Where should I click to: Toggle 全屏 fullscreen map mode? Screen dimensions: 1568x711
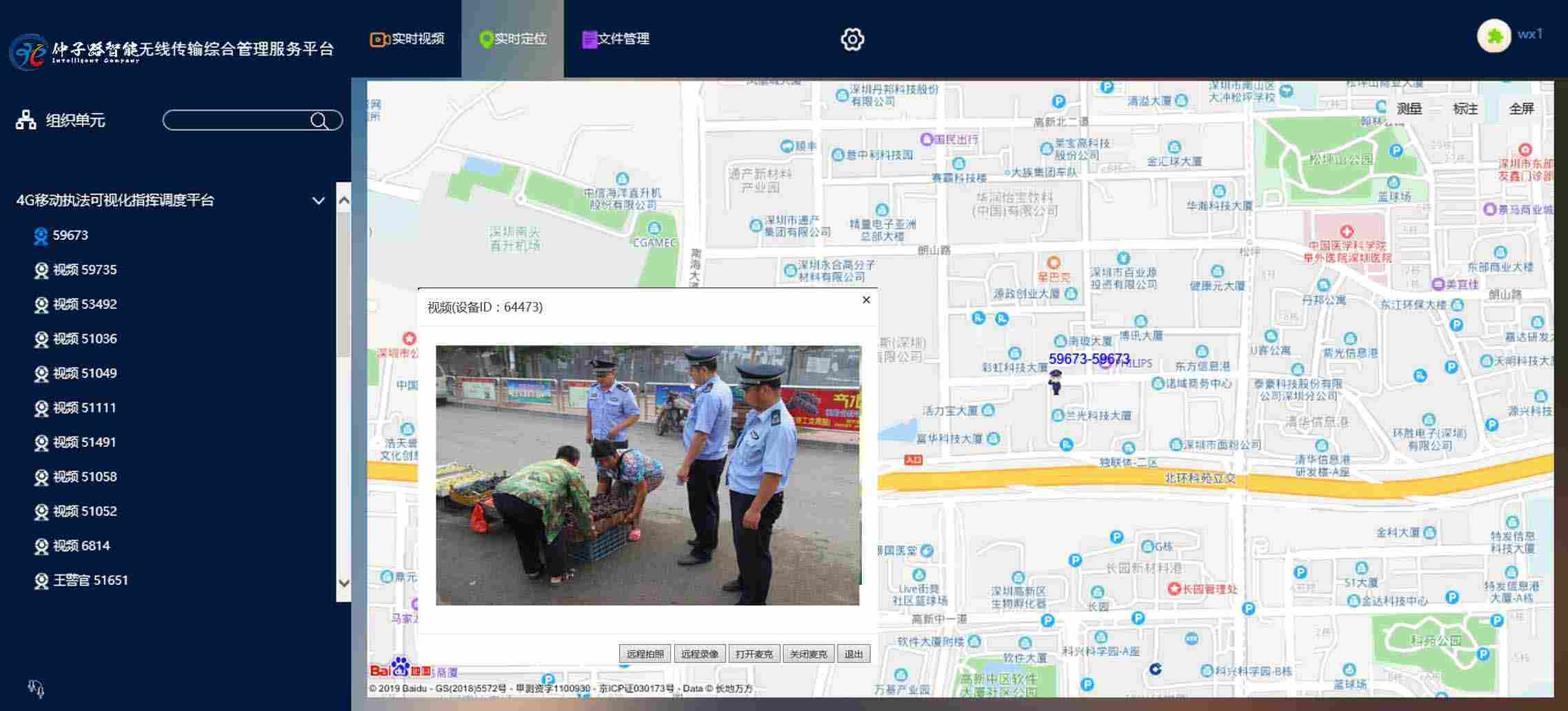coord(1521,109)
